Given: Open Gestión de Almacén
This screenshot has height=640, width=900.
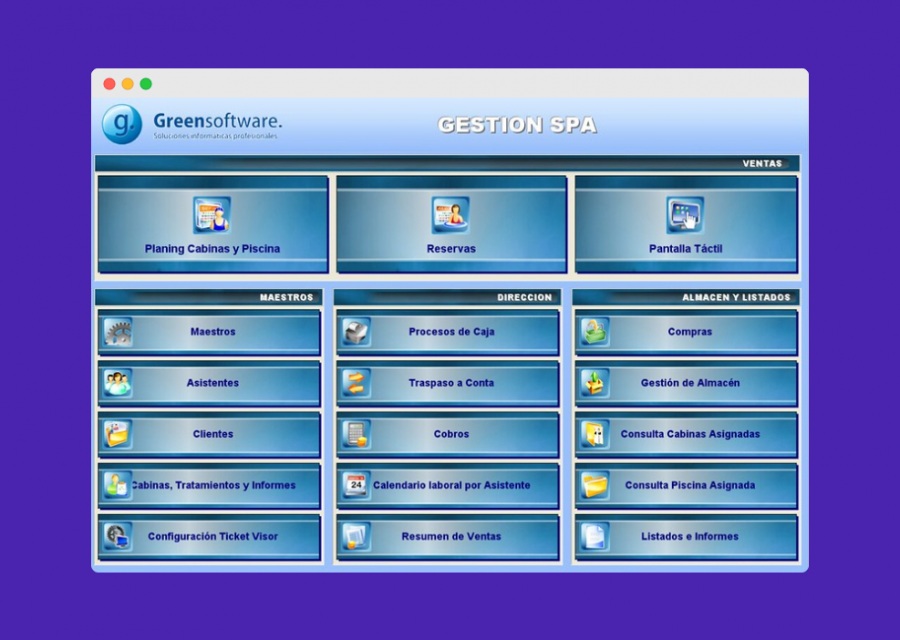Looking at the screenshot, I should [x=686, y=383].
